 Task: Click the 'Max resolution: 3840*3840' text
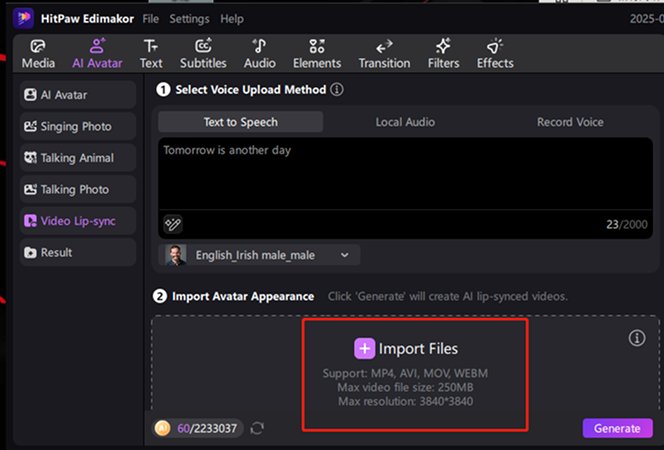[x=405, y=401]
